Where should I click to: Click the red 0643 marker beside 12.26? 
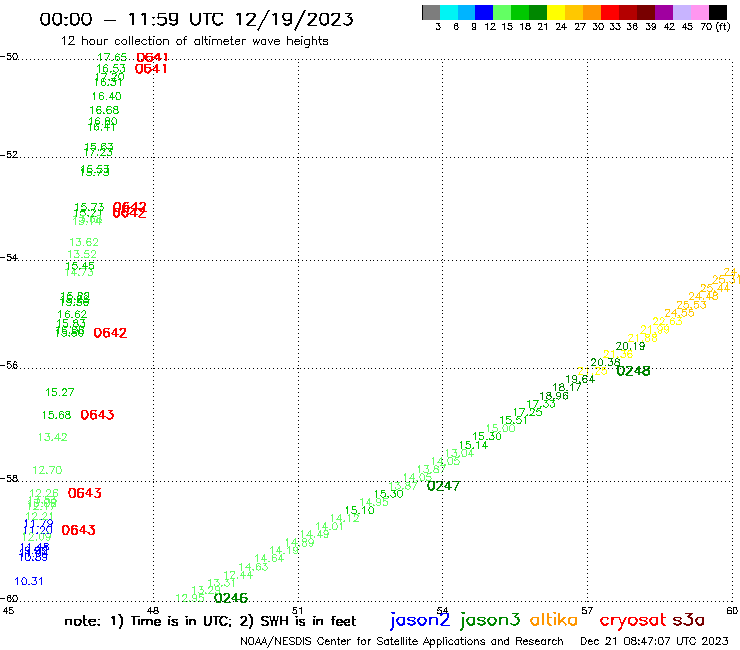84,493
